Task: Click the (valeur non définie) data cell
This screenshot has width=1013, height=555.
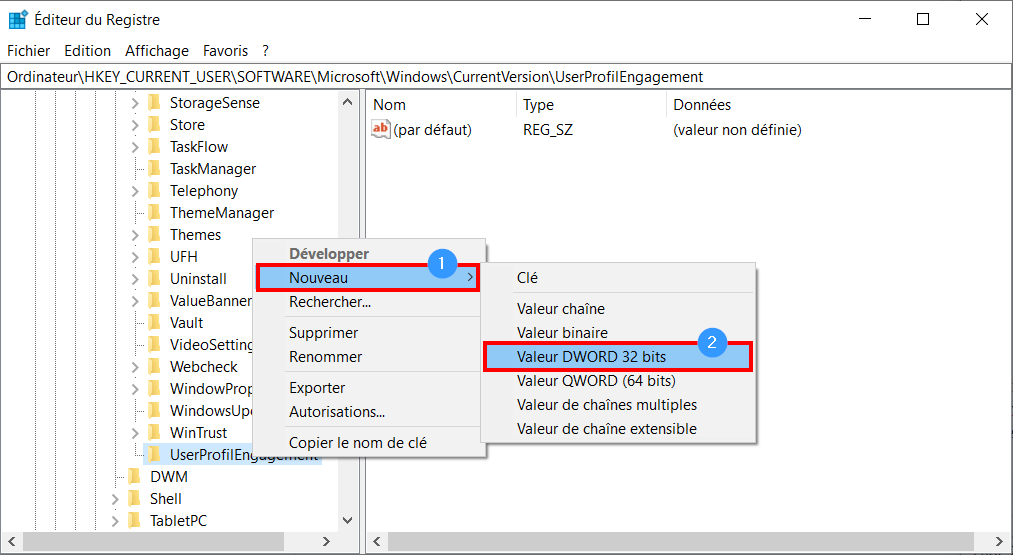Action: tap(737, 130)
